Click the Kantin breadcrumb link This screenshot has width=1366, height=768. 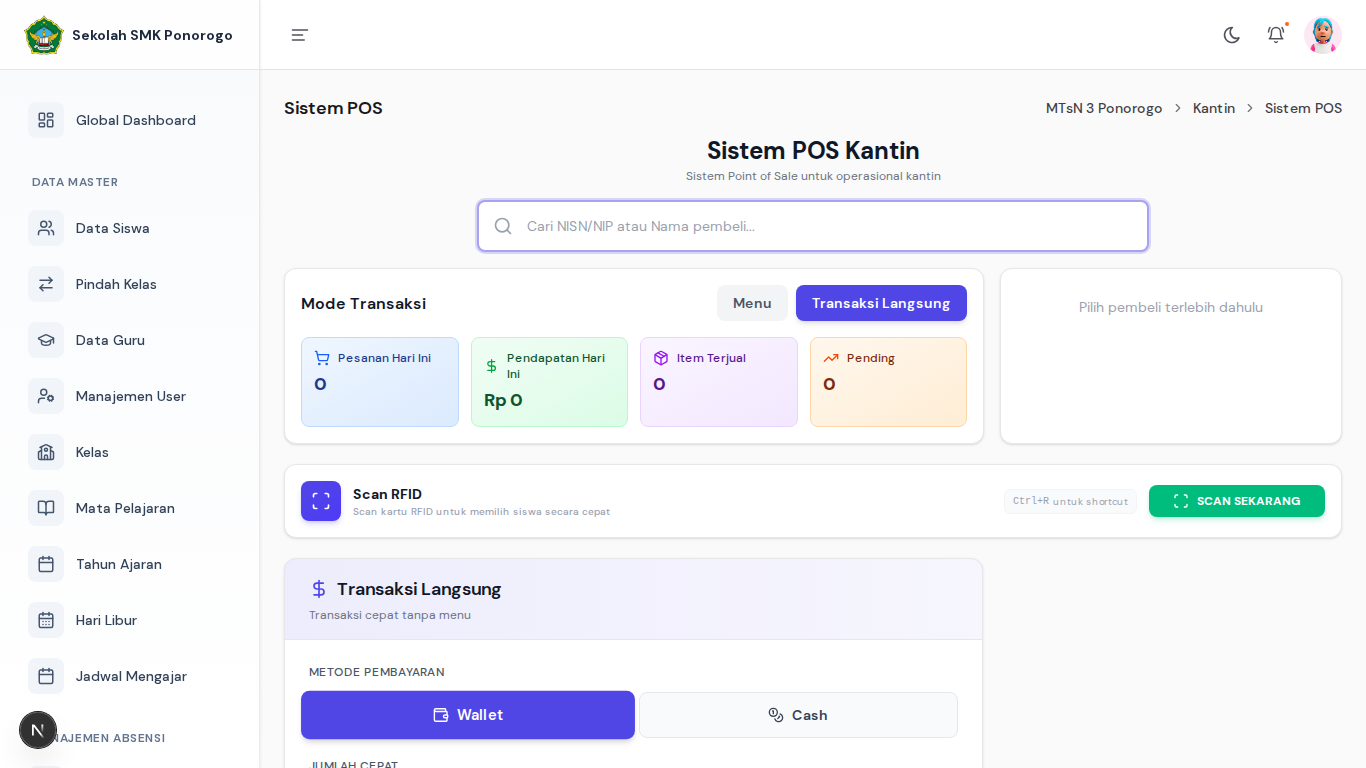tap(1214, 108)
